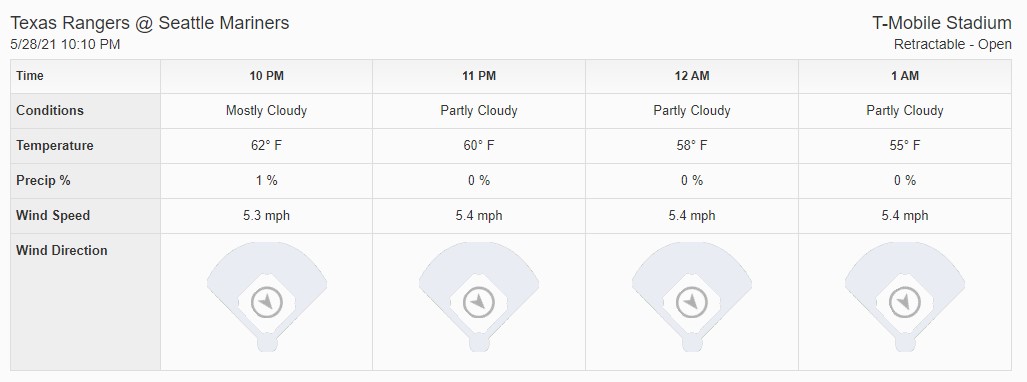1027x382 pixels.
Task: Click the 55° F temperature at 1 AM
Action: tap(905, 145)
